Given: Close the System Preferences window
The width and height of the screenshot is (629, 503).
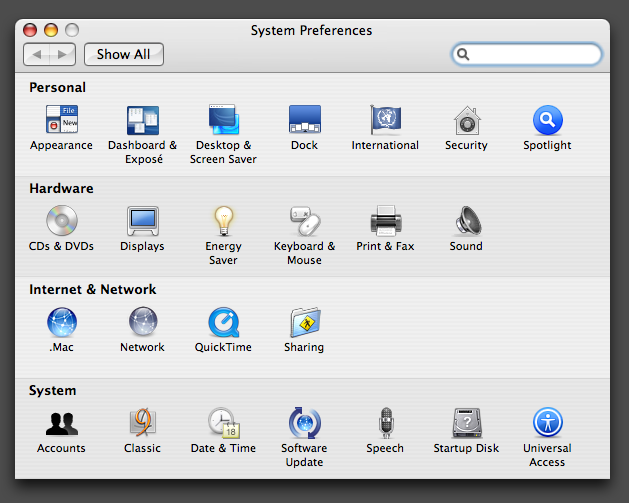Looking at the screenshot, I should tap(30, 30).
